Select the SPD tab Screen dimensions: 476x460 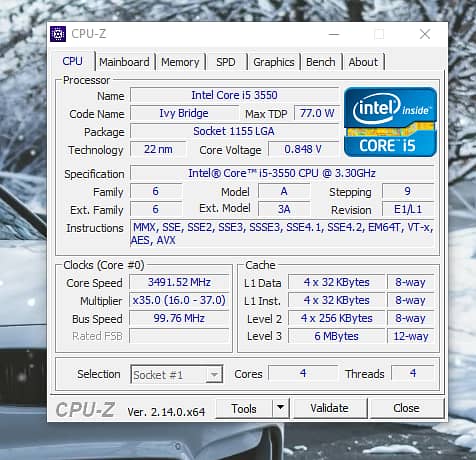226,62
